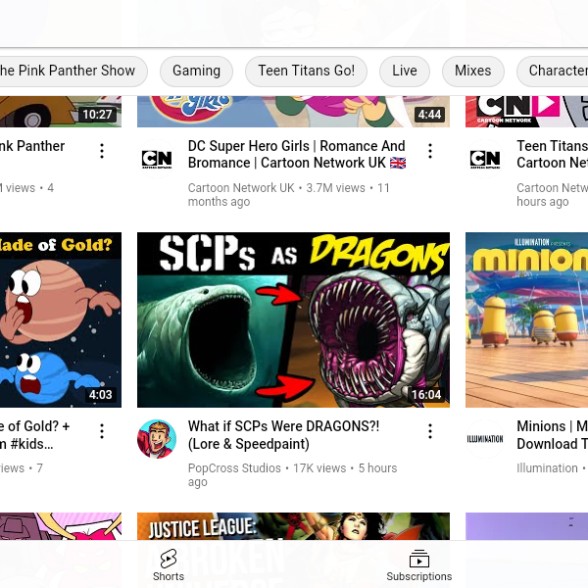Open the Shorts tab icon
The width and height of the screenshot is (588, 588).
coord(168,559)
